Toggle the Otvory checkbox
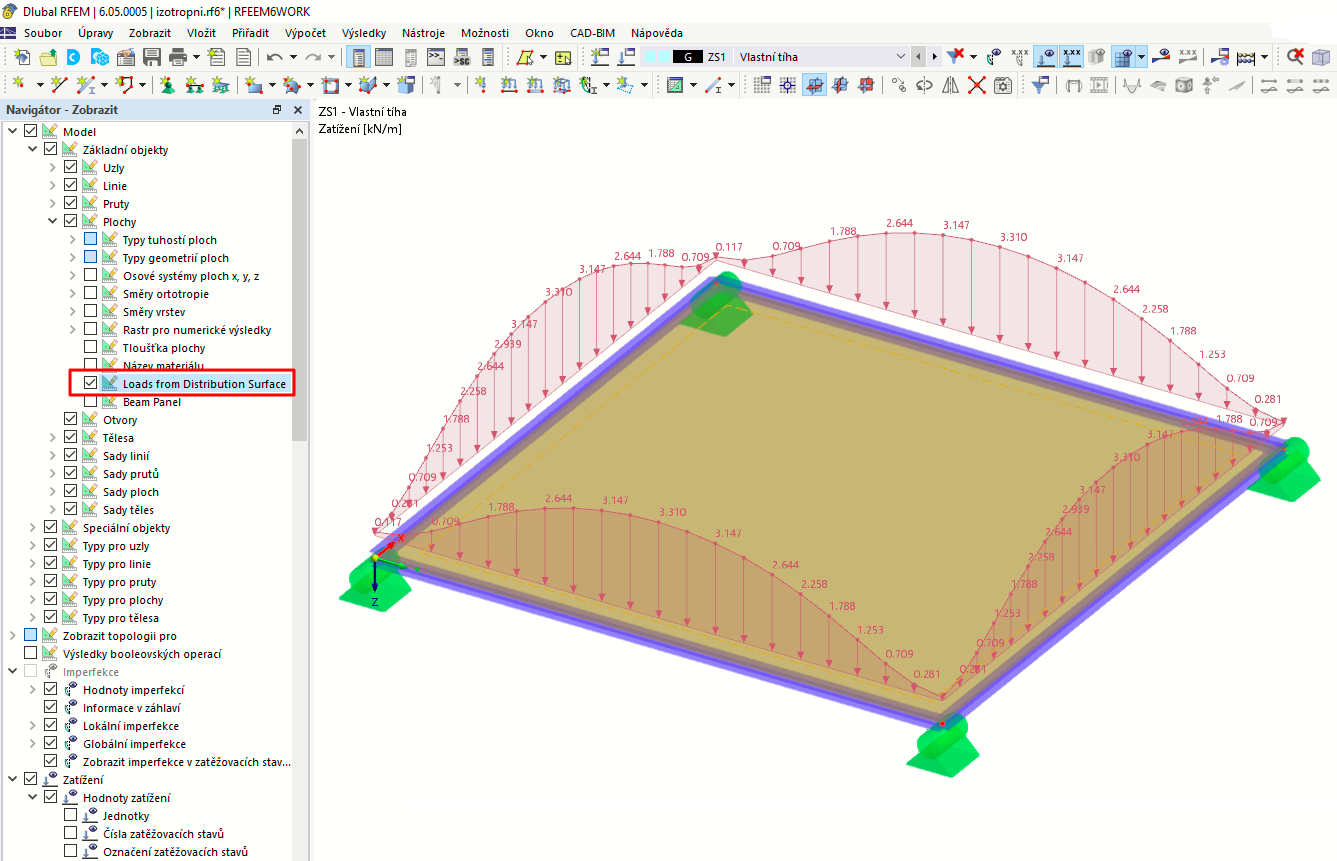 pos(71,419)
